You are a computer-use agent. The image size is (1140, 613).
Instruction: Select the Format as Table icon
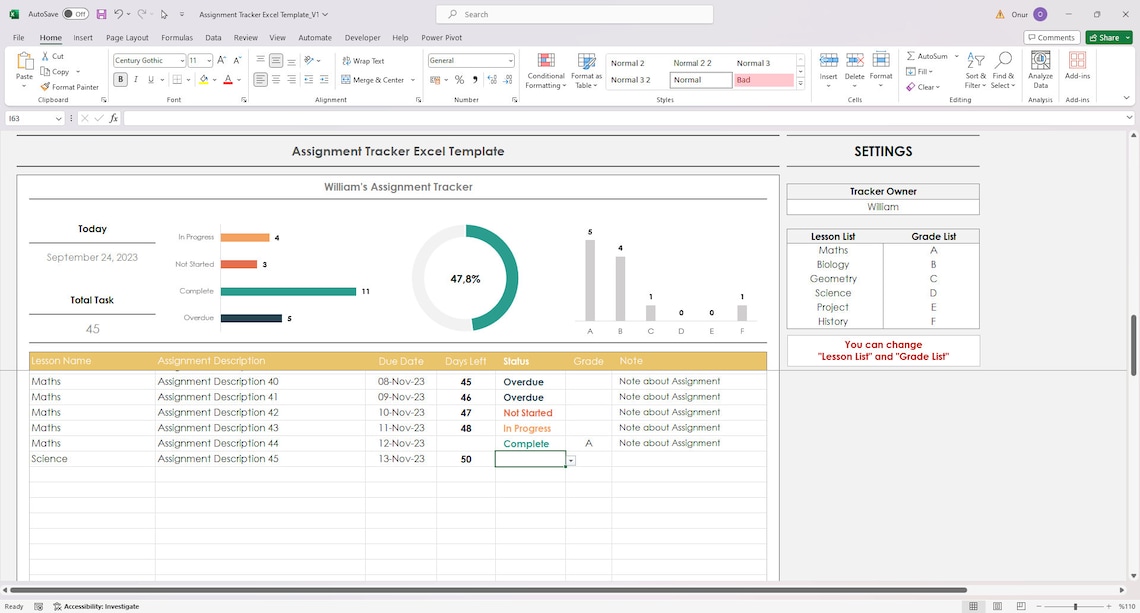coord(586,70)
